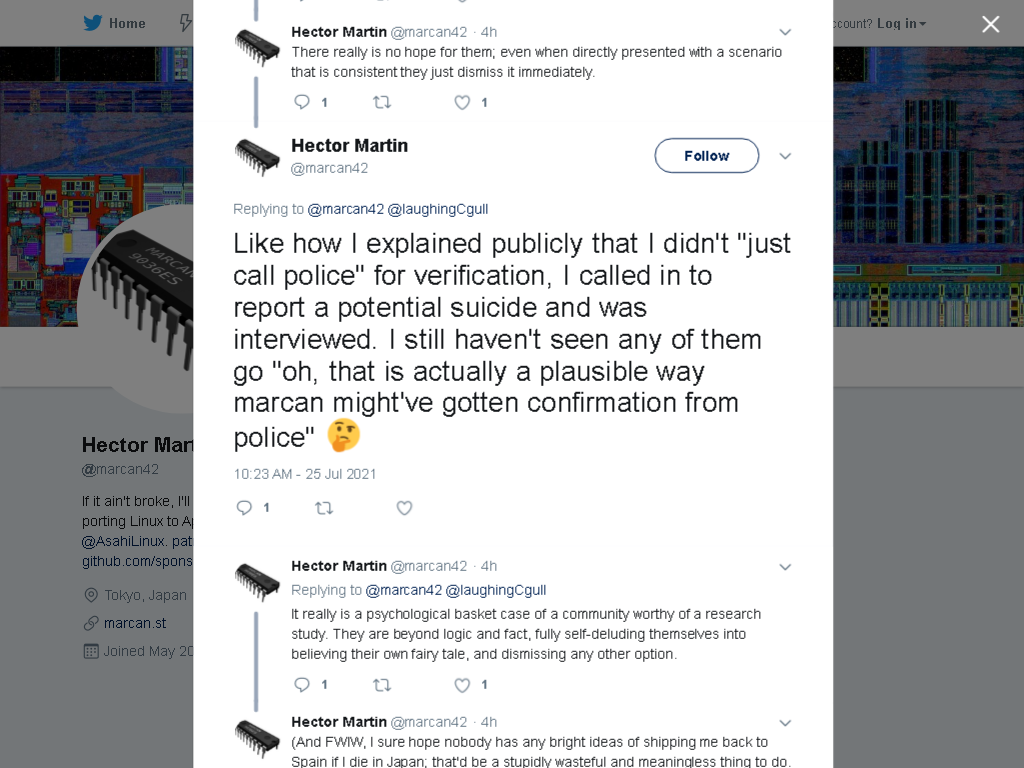The image size is (1024, 768).
Task: Open the marcan.st website link
Action: coord(135,623)
